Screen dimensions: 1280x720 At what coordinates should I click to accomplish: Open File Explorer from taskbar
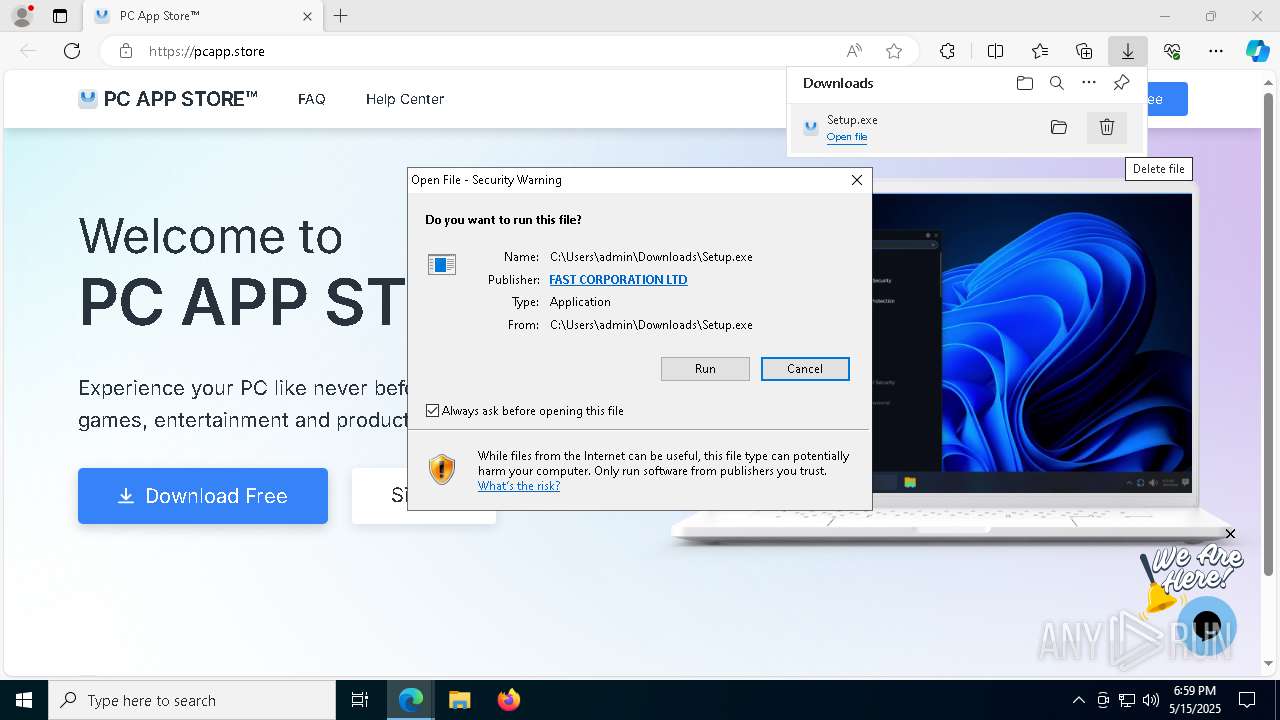459,700
